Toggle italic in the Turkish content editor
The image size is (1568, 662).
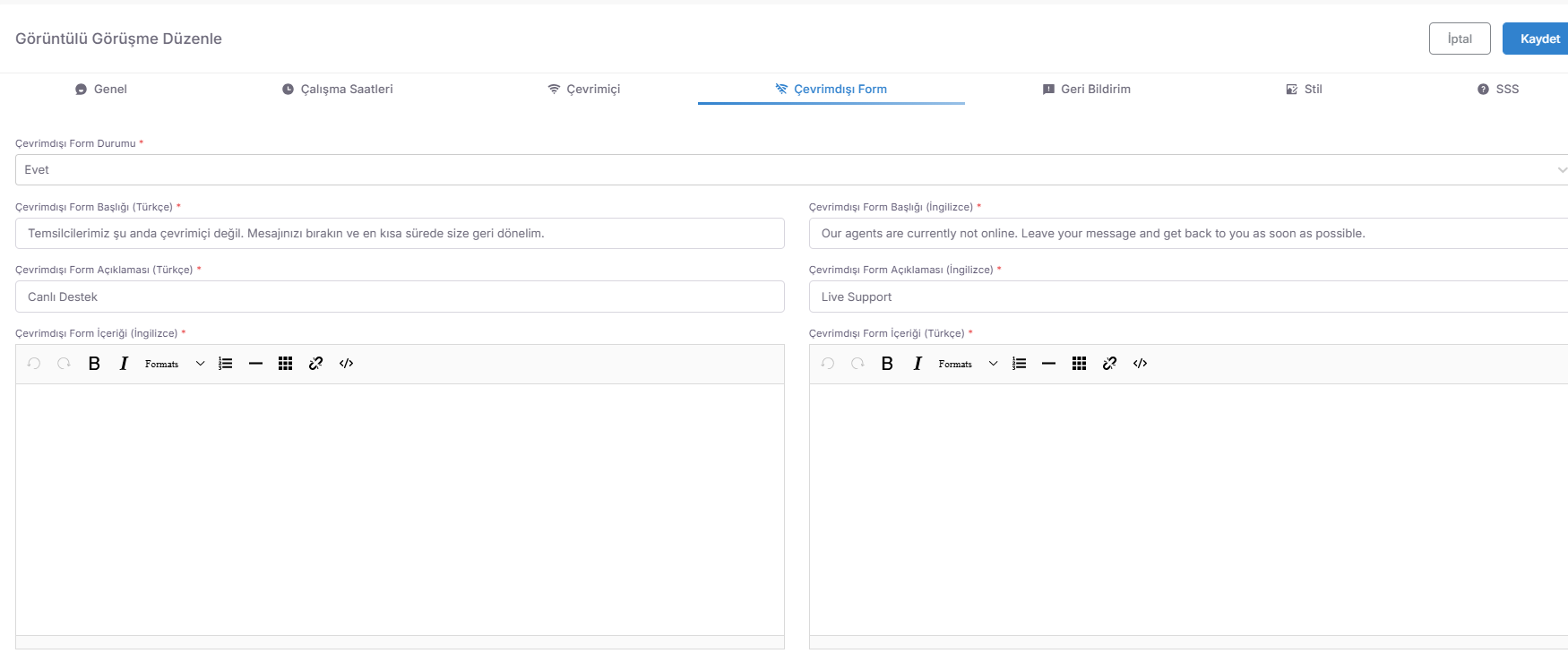(918, 364)
